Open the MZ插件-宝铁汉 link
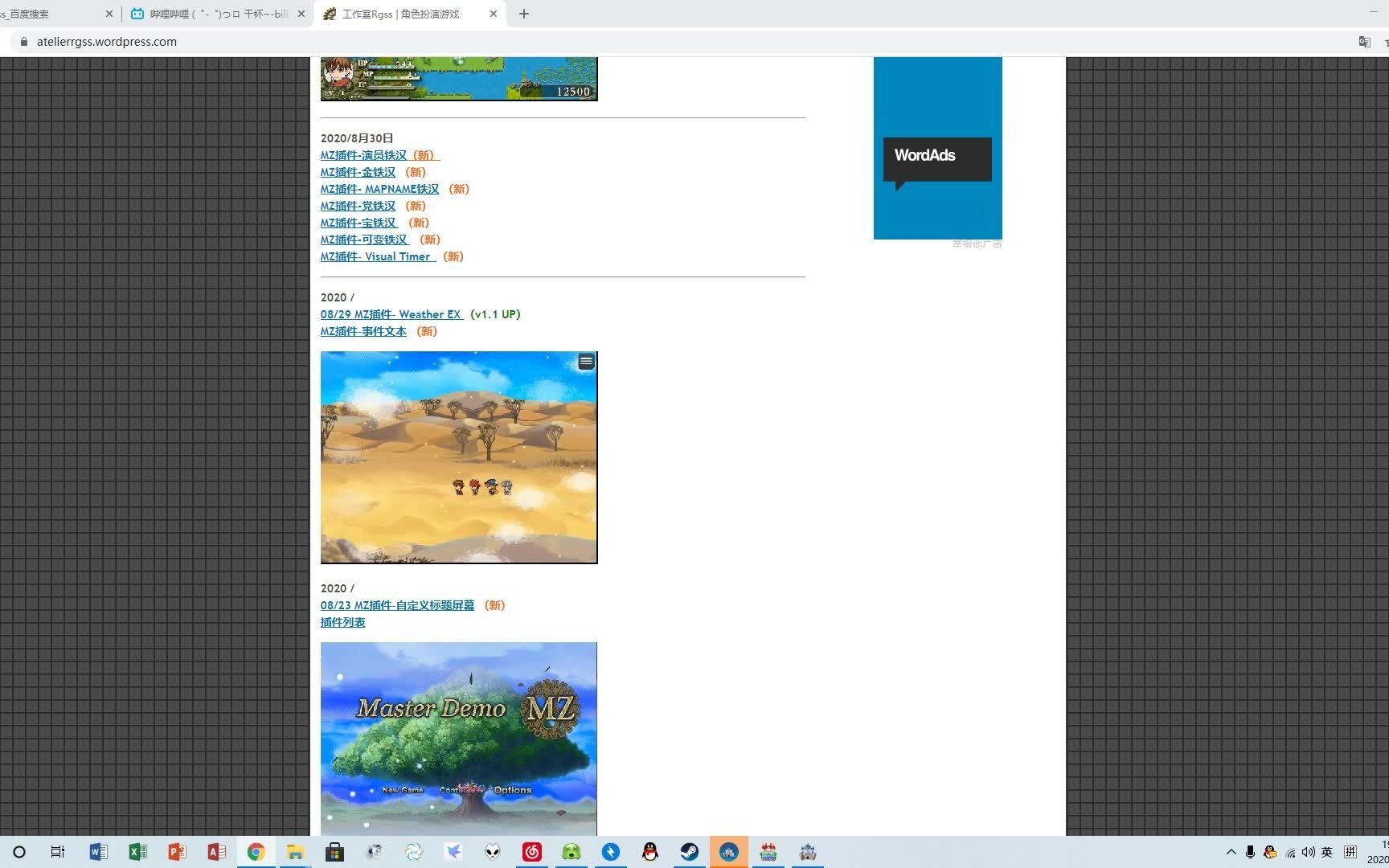Screen dimensions: 1389x868 [359, 223]
